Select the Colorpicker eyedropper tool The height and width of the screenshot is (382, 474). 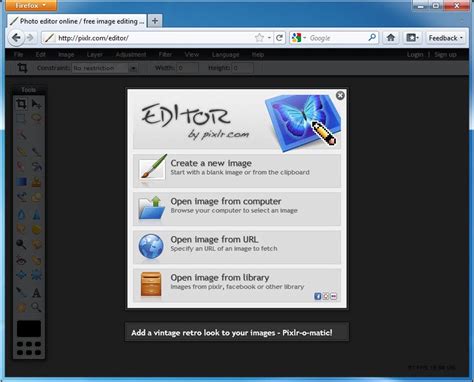(x=21, y=293)
